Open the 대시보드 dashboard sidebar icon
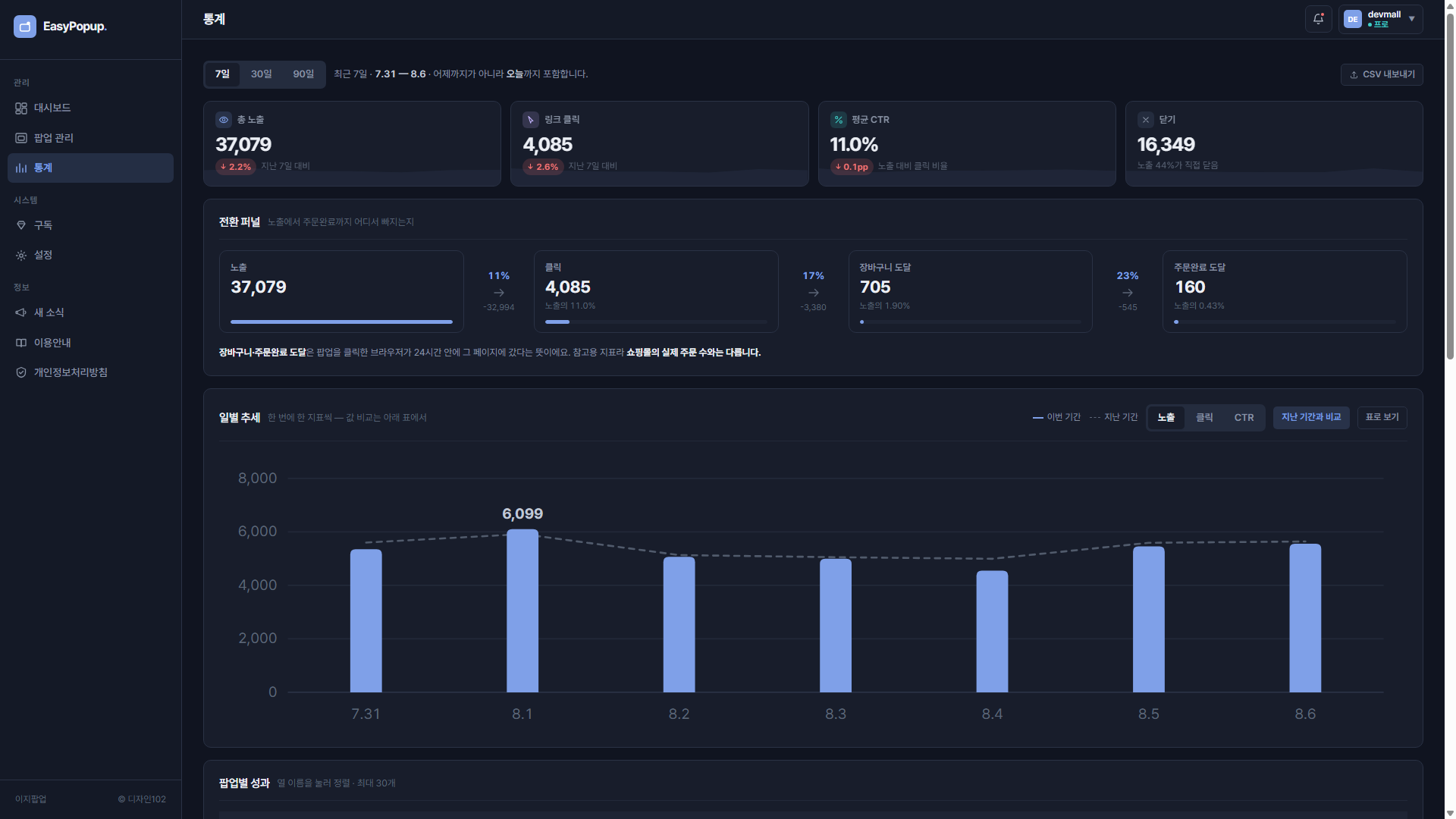Viewport: 1456px width, 819px height. coord(21,108)
